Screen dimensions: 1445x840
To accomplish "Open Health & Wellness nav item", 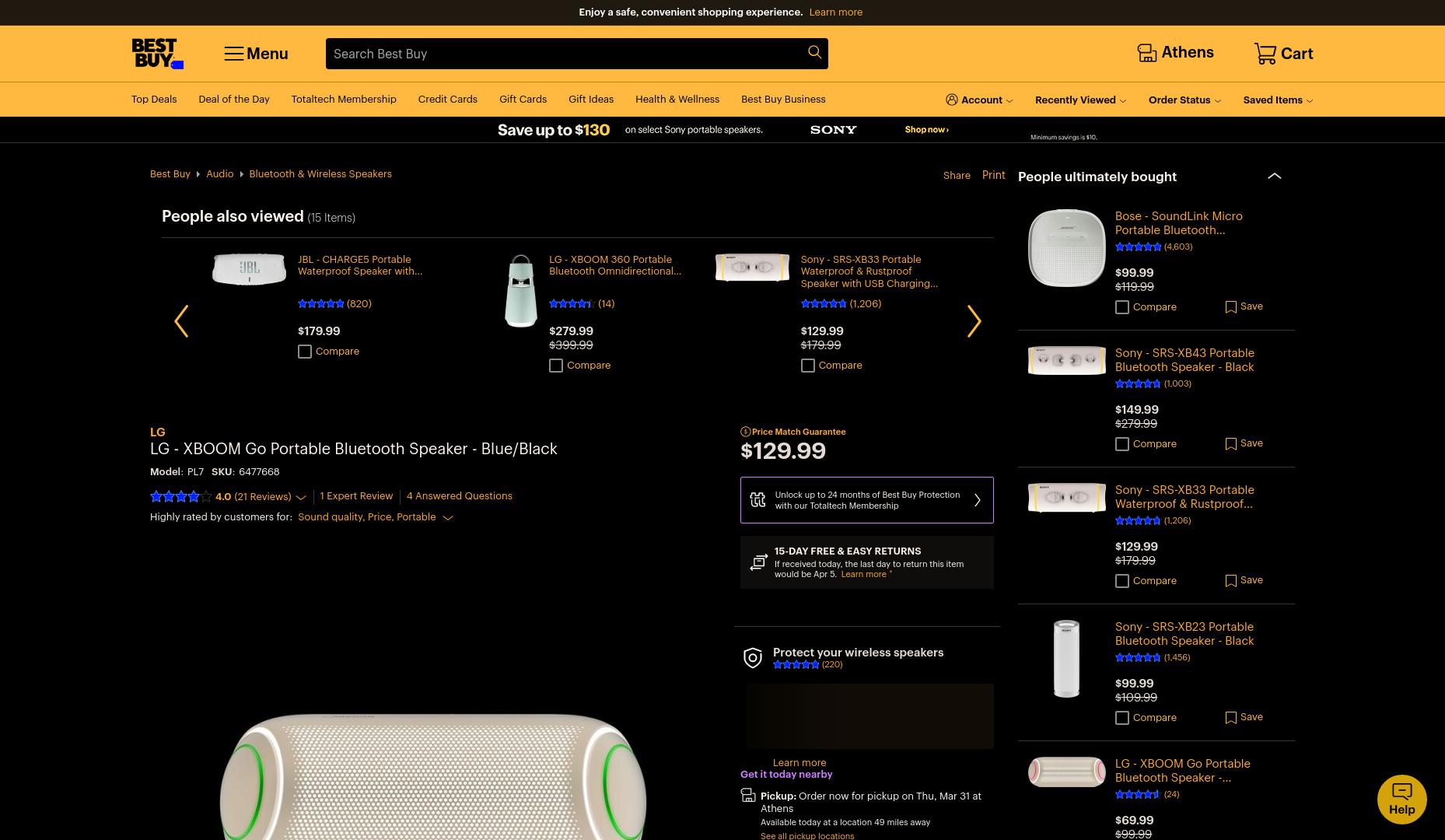I will point(677,99).
